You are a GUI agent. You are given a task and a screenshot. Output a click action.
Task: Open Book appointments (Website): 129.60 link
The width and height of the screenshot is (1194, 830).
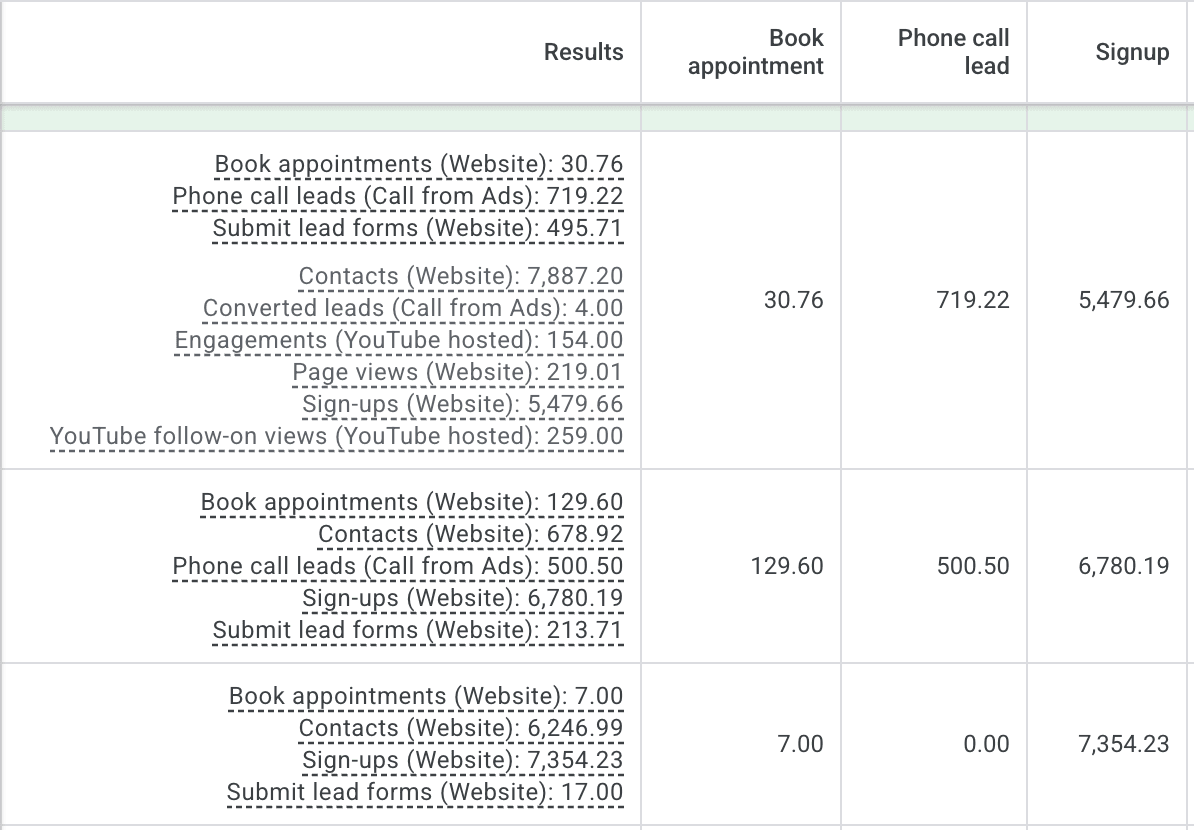coord(412,502)
